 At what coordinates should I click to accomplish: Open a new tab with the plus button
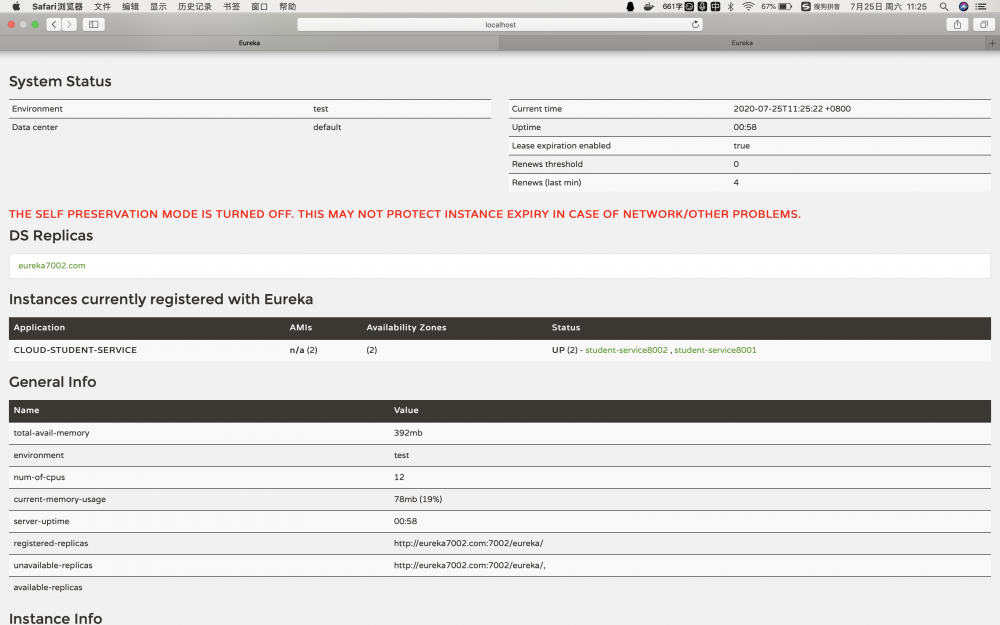pyautogui.click(x=991, y=43)
